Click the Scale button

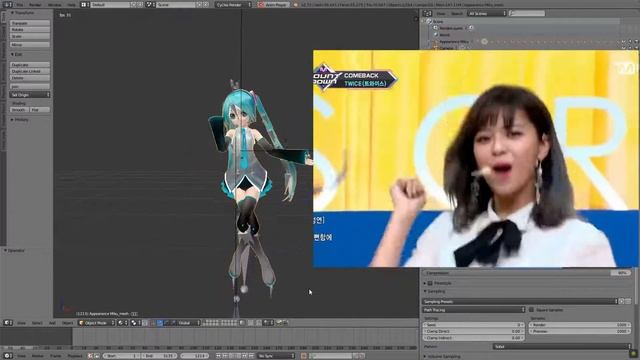point(30,36)
